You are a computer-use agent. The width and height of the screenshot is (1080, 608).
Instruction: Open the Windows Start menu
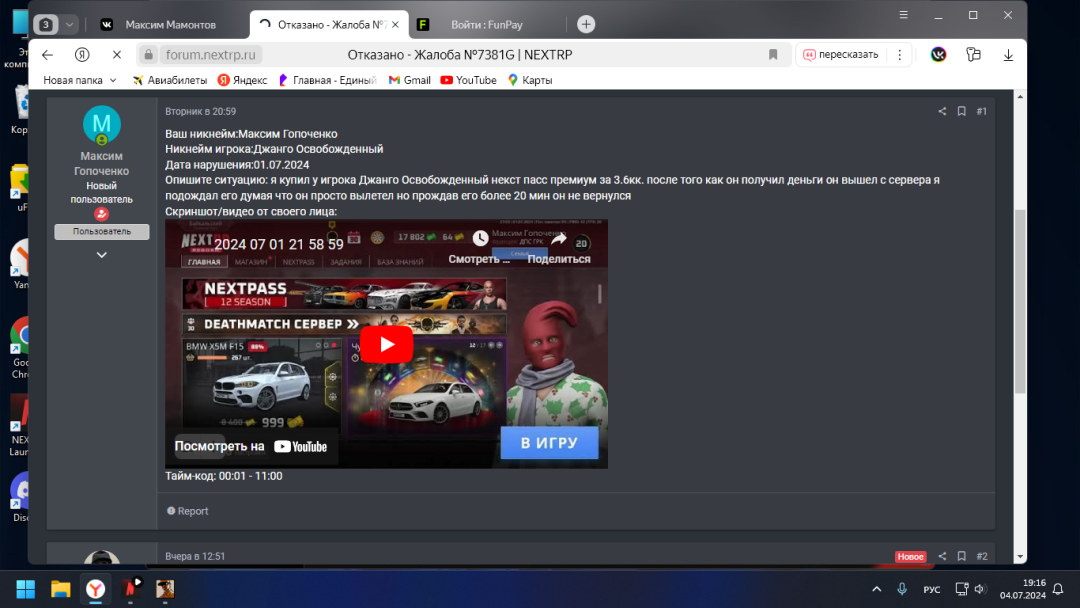coord(25,589)
